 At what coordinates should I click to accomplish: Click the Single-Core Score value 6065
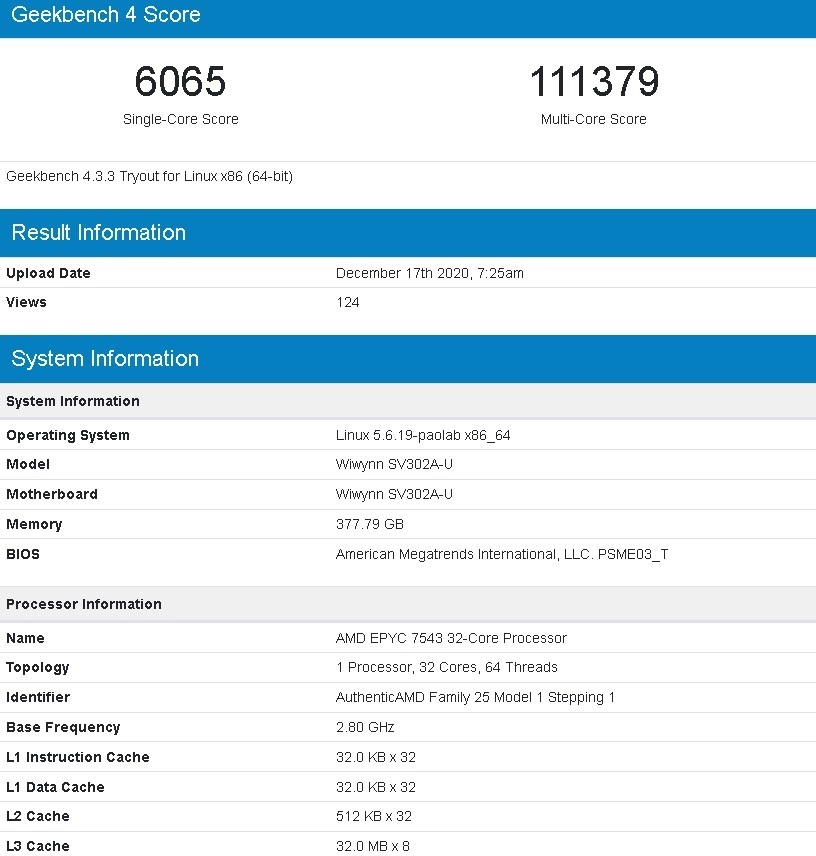tap(180, 81)
